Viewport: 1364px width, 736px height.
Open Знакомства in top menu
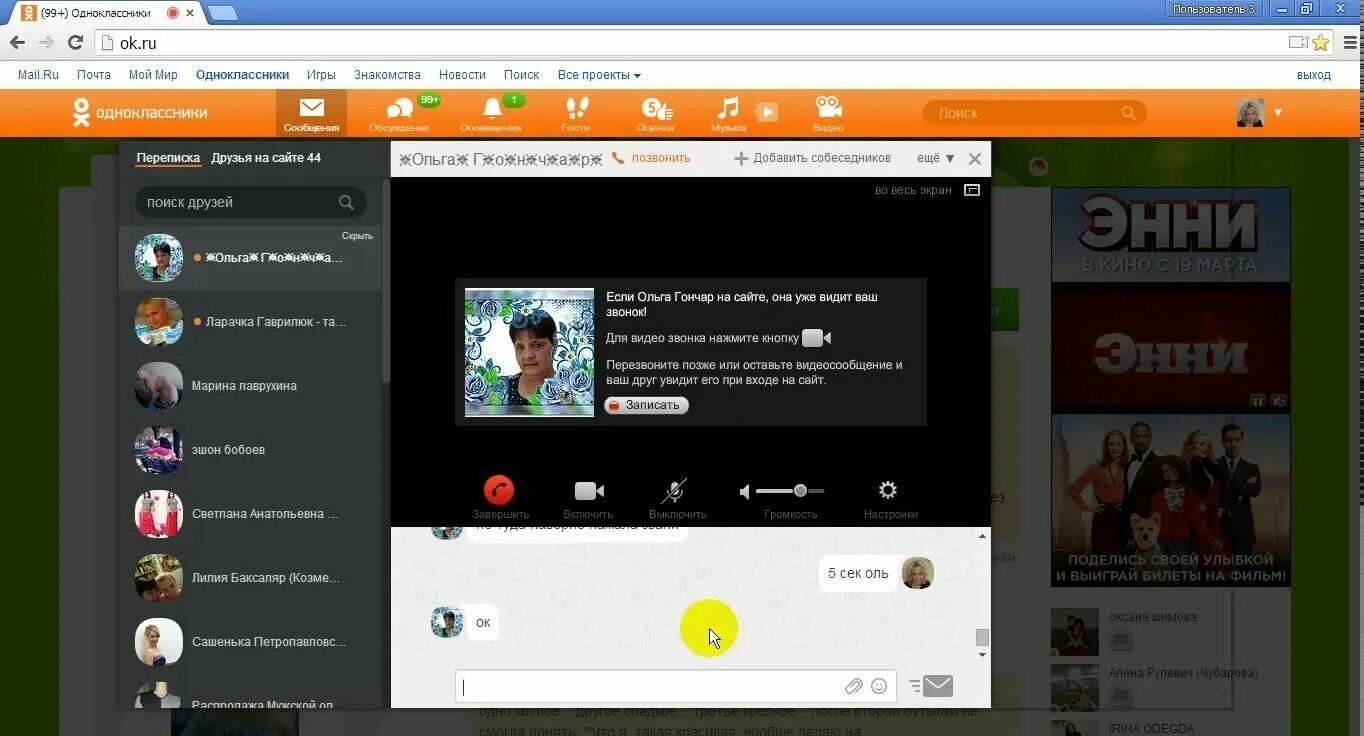(387, 75)
